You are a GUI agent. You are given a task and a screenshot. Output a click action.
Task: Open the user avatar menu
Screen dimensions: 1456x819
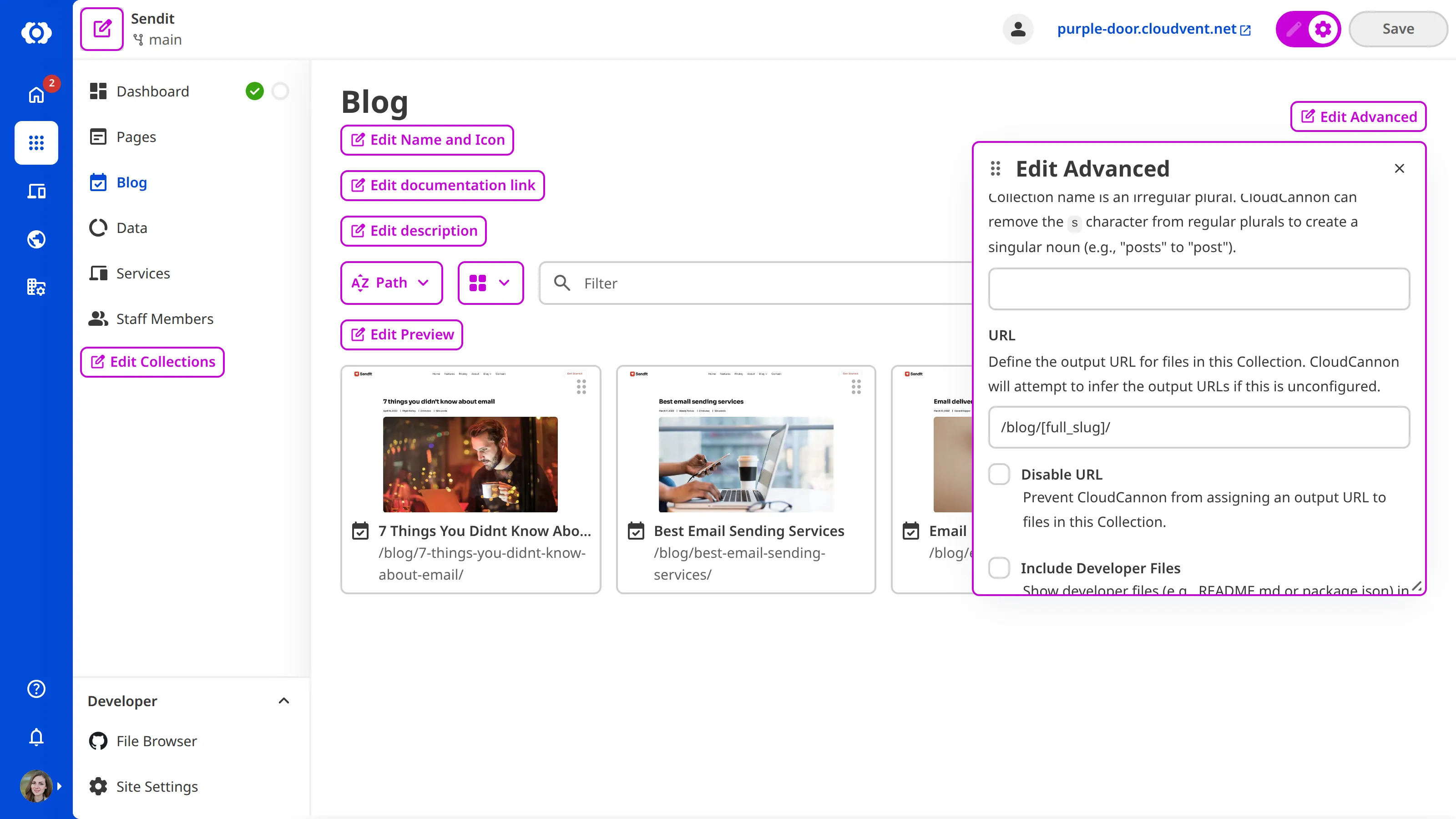click(36, 786)
